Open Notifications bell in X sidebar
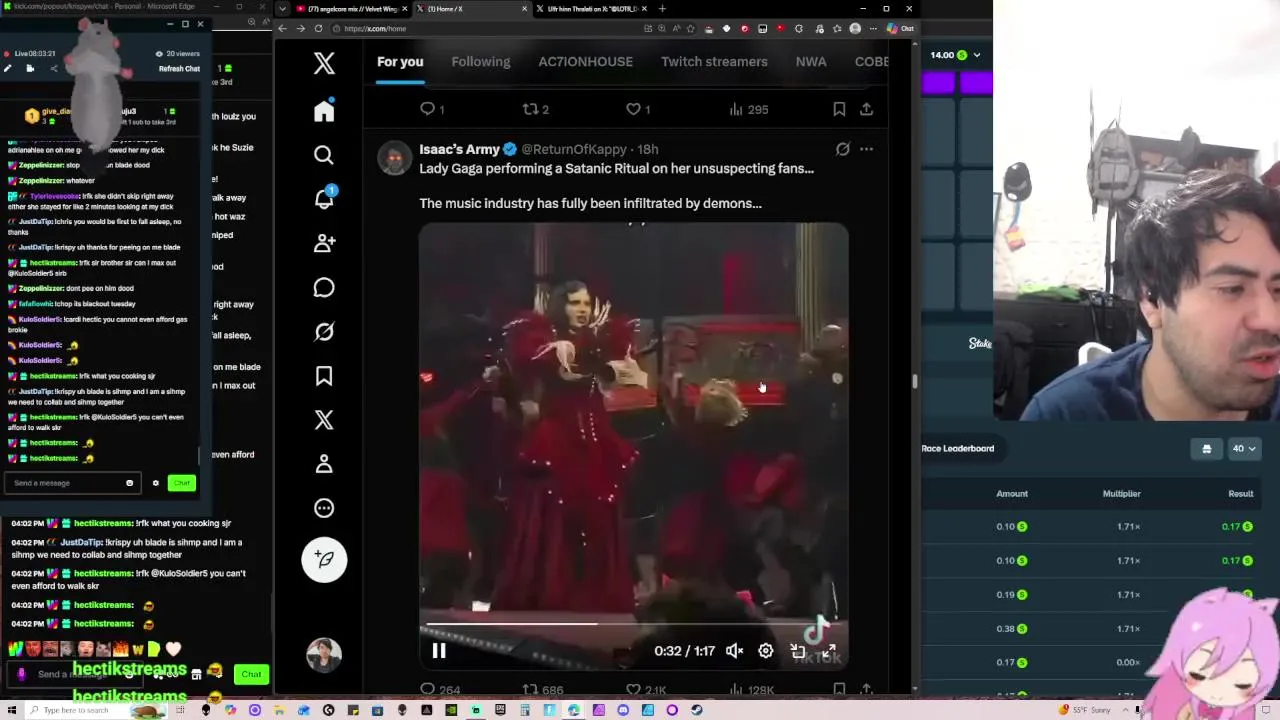Image resolution: width=1280 pixels, height=720 pixels. pos(324,198)
